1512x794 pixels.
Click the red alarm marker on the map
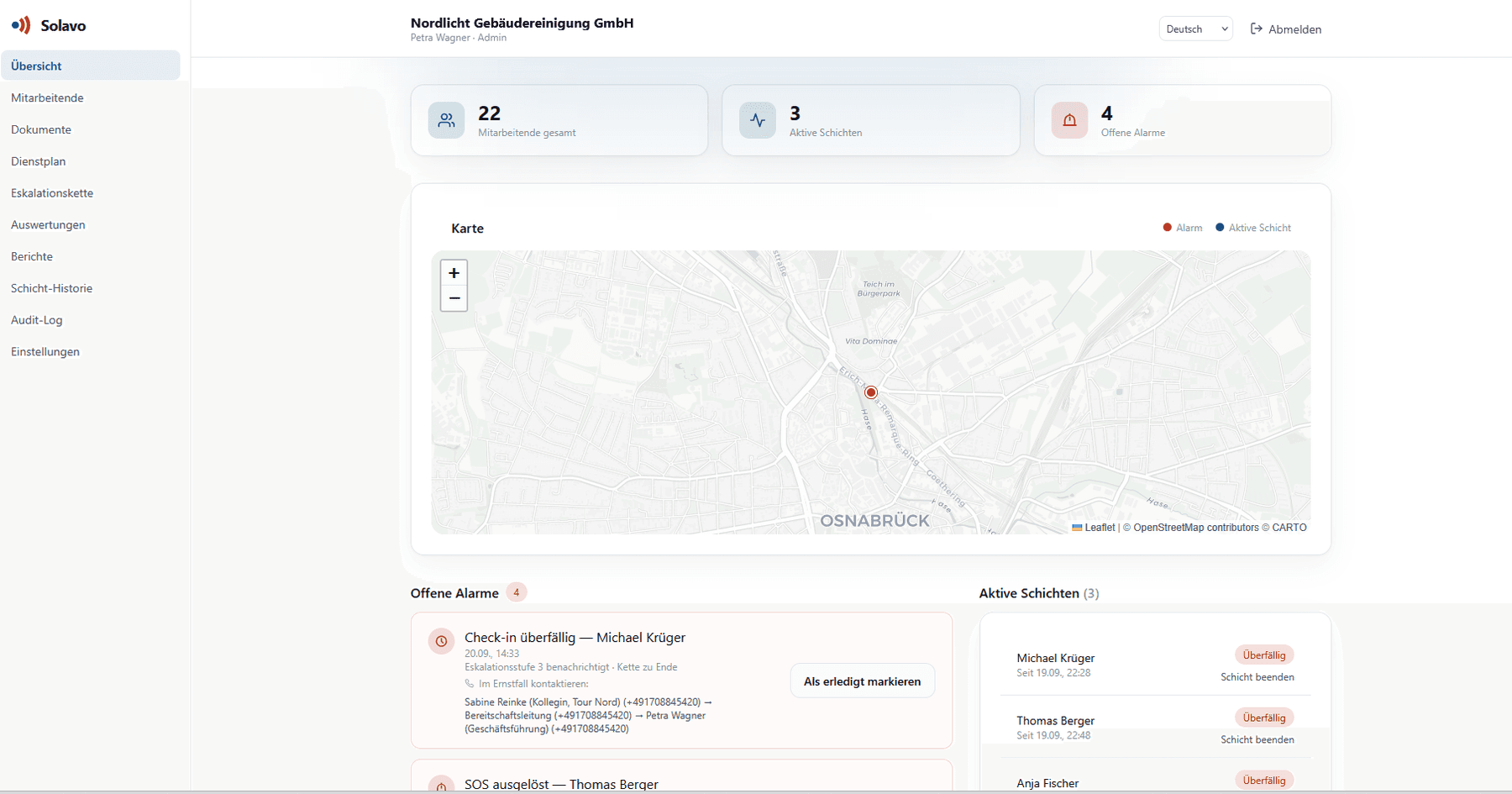click(x=871, y=392)
